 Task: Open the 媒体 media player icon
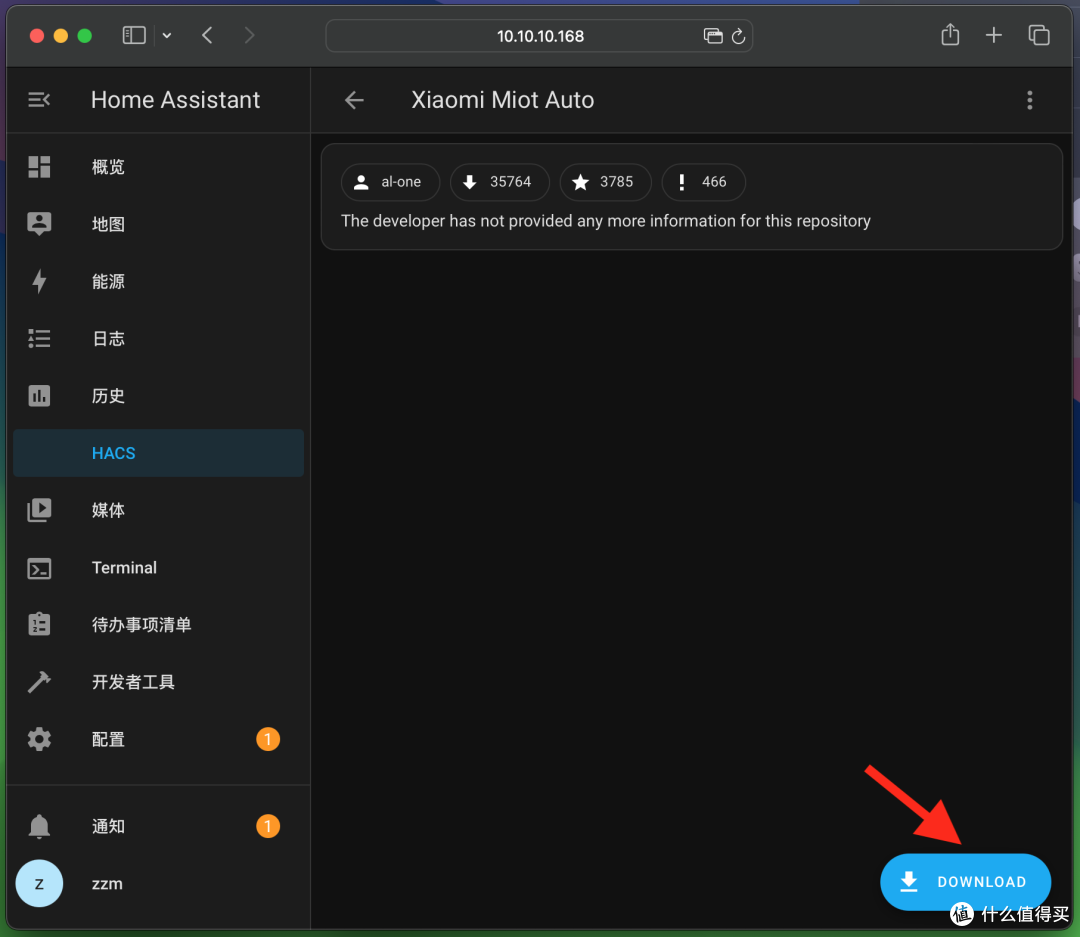[39, 510]
